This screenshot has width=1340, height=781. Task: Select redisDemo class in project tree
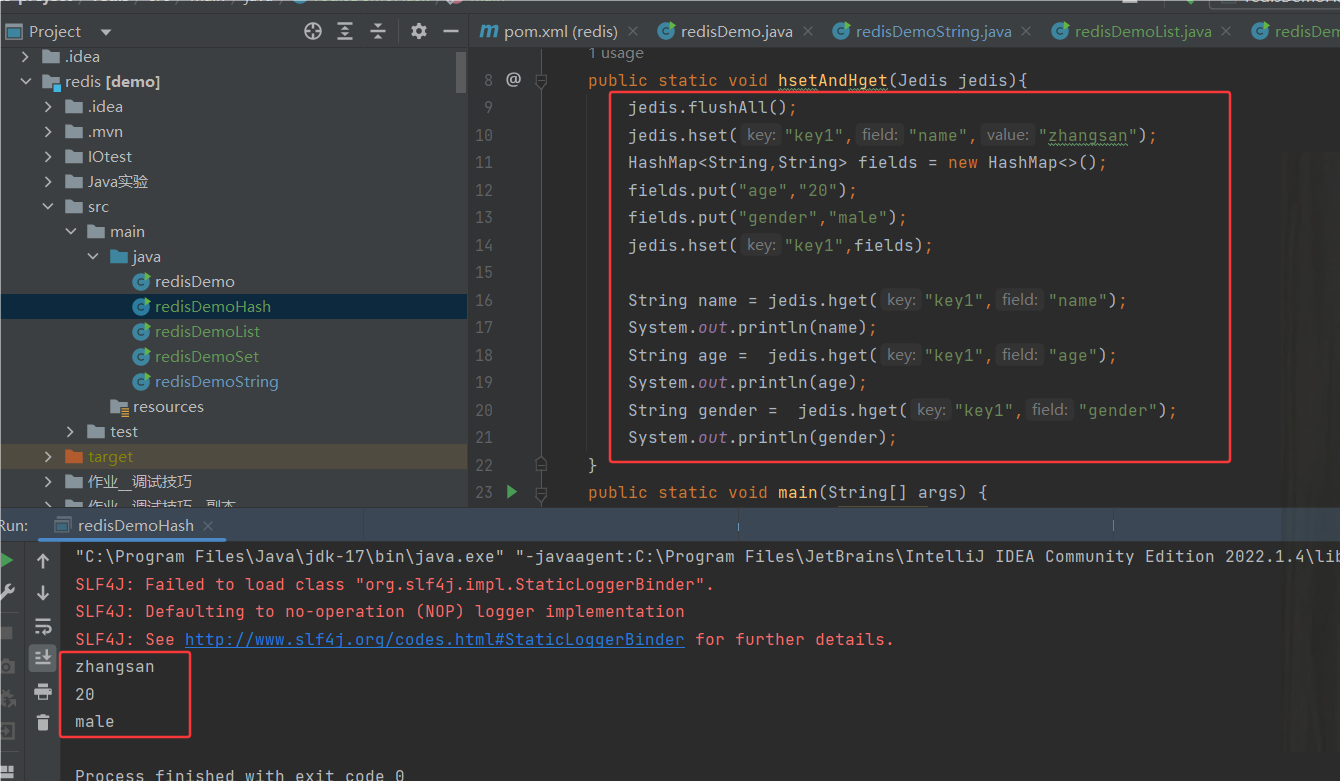click(194, 282)
